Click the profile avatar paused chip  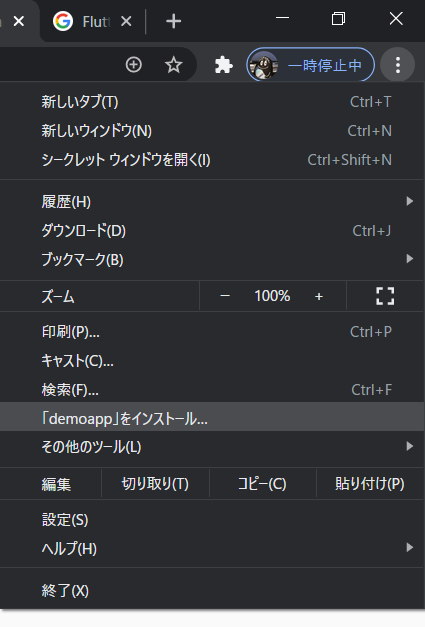pyautogui.click(x=311, y=65)
